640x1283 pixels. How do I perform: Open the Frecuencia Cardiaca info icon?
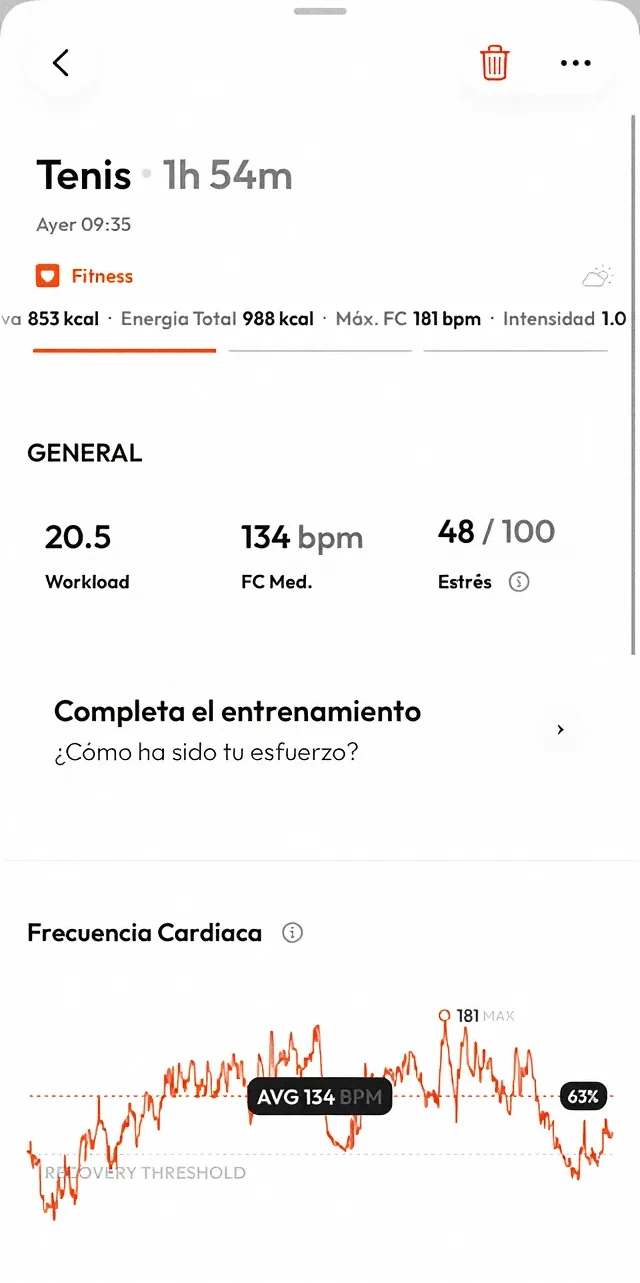pyautogui.click(x=292, y=933)
